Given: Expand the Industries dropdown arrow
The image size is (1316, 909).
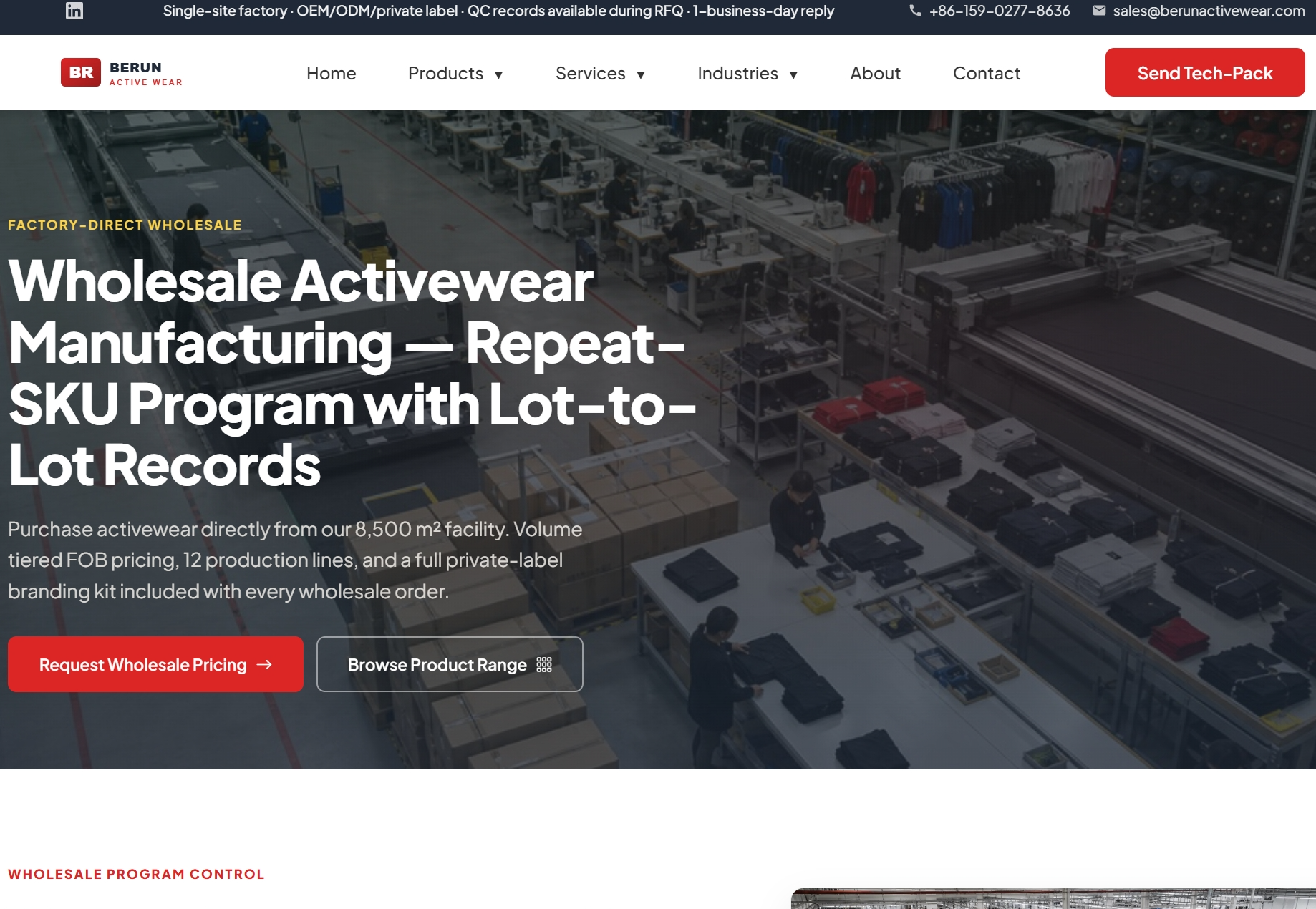Looking at the screenshot, I should (x=793, y=75).
